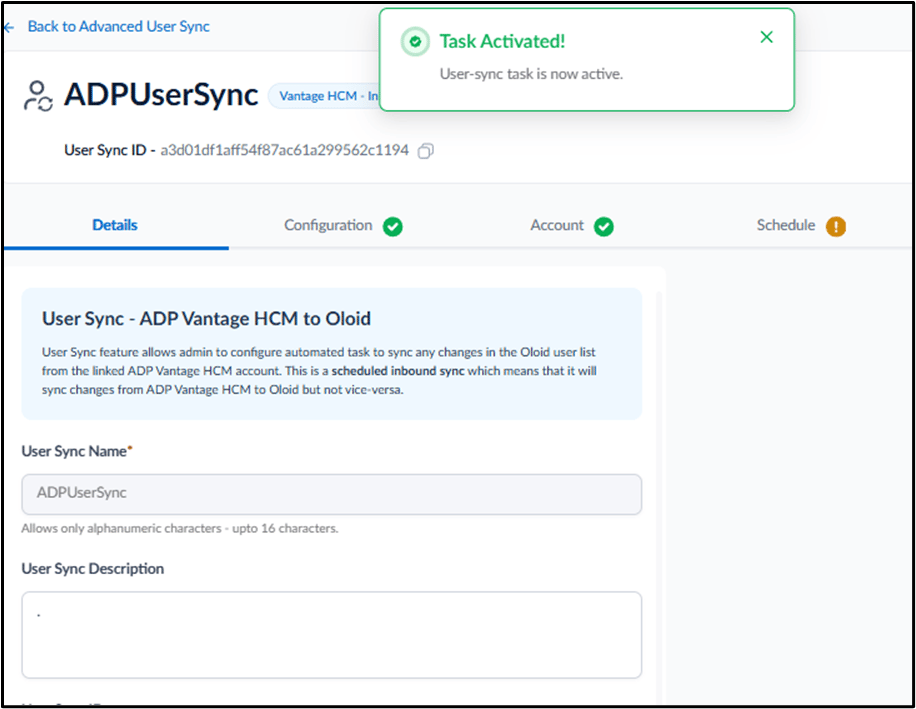Image resolution: width=916 pixels, height=709 pixels.
Task: Click 'User-sync task is now active.' message
Action: [531, 74]
